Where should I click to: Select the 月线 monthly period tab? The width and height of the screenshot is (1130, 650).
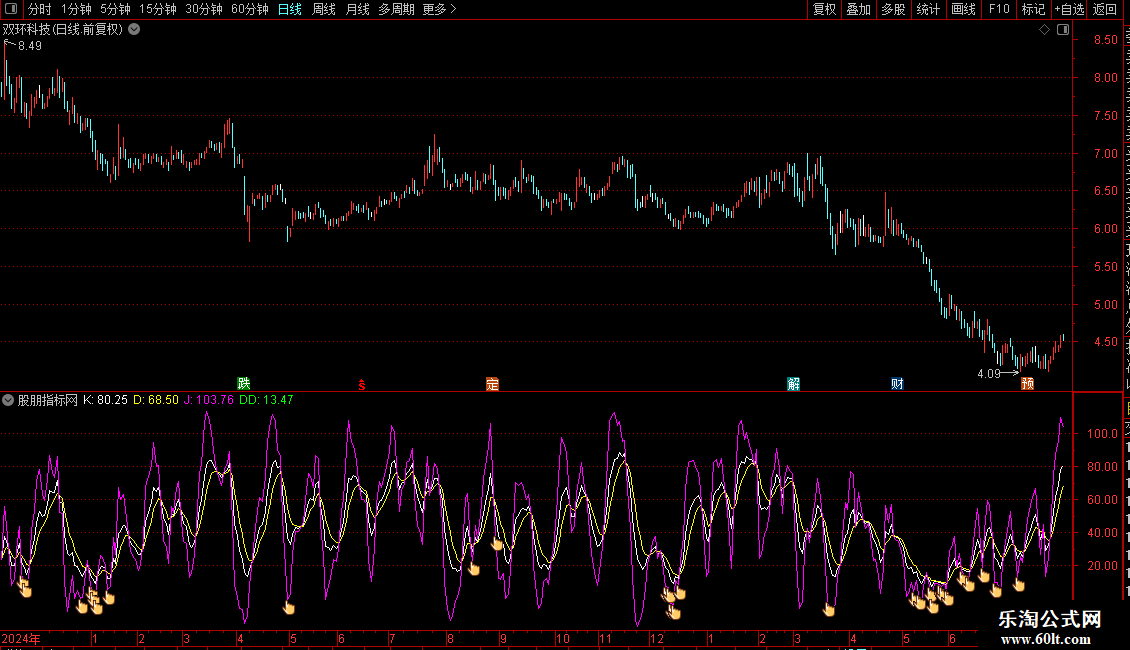point(357,9)
